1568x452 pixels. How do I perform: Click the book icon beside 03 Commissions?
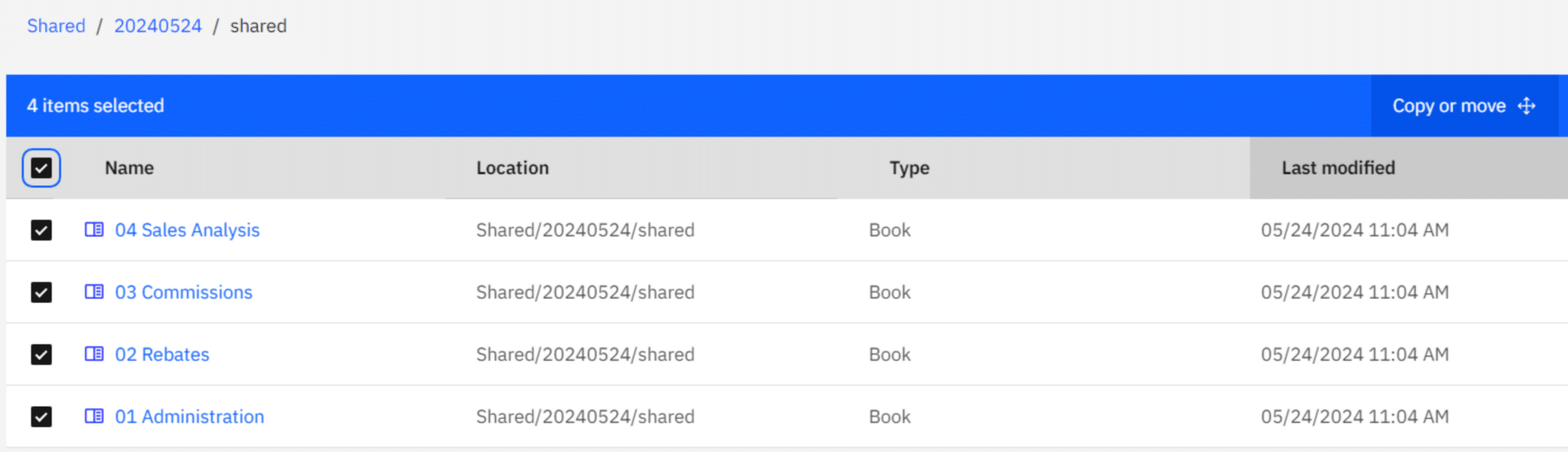(94, 292)
